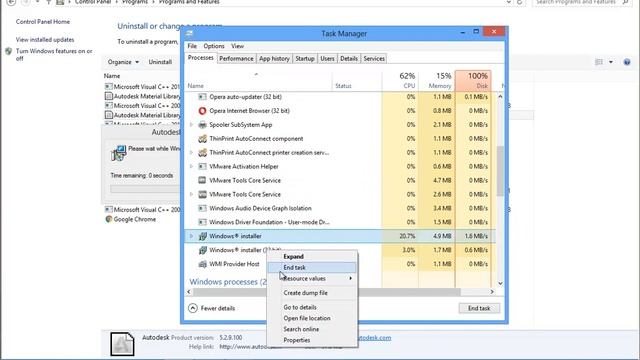Open the Resource values submenu
This screenshot has width=640, height=360.
(312, 278)
